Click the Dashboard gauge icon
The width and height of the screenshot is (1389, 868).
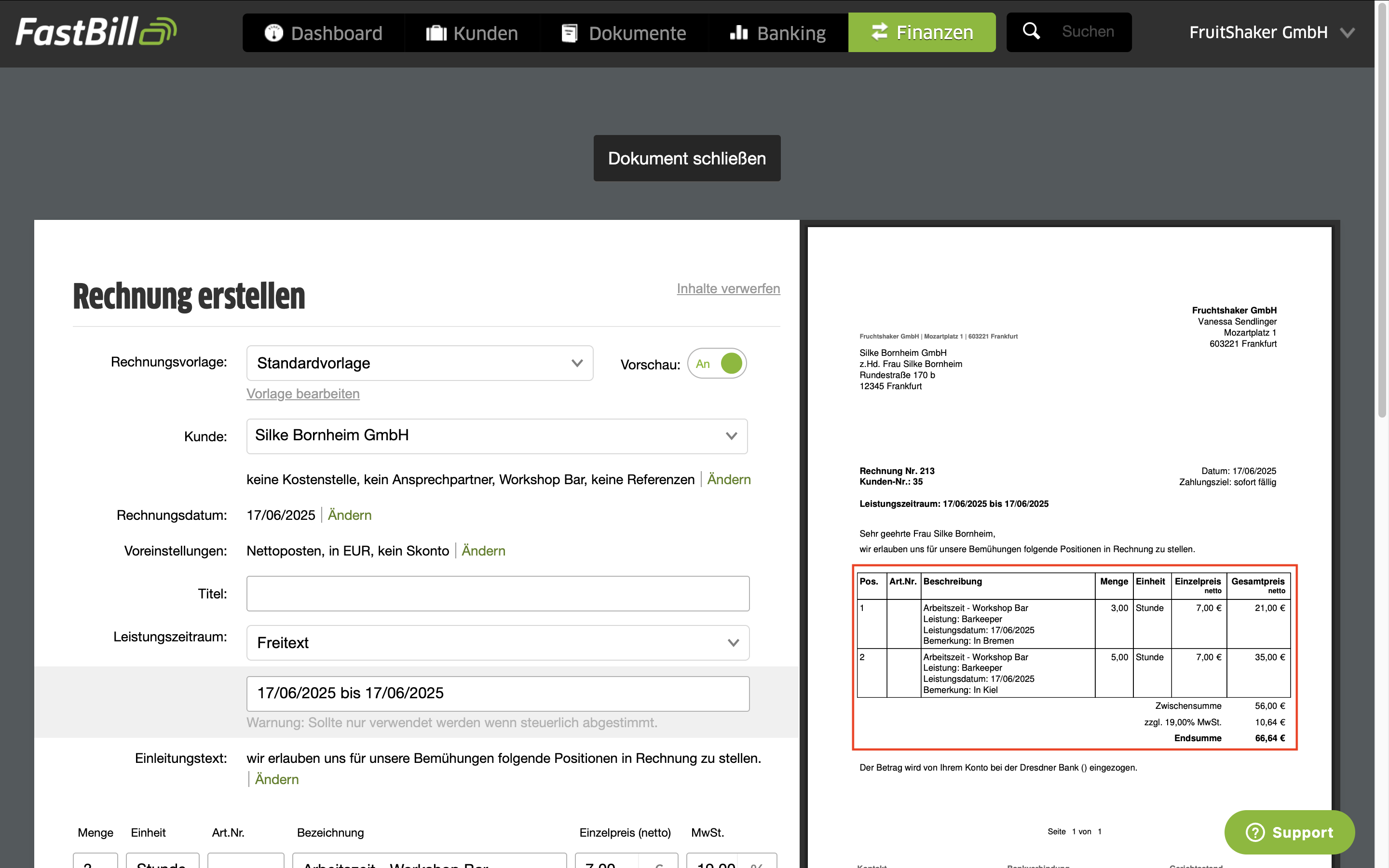274,33
